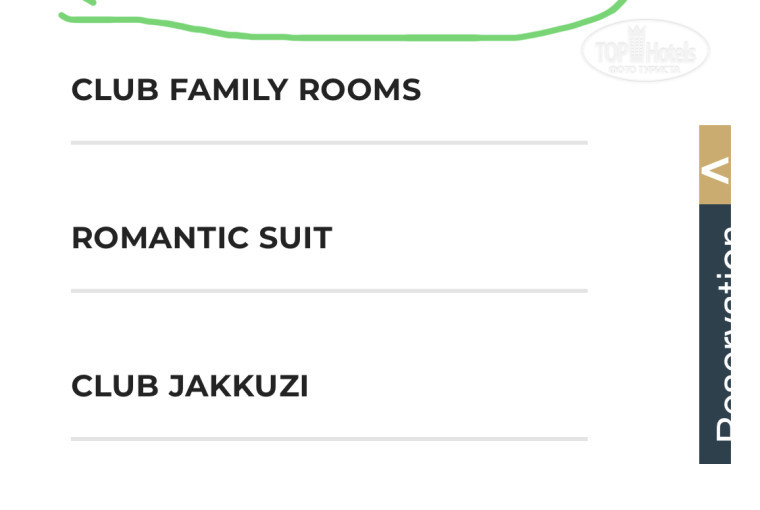Collapse the side panel using gold arrow tab
This screenshot has height=510, width=760.
click(x=715, y=165)
